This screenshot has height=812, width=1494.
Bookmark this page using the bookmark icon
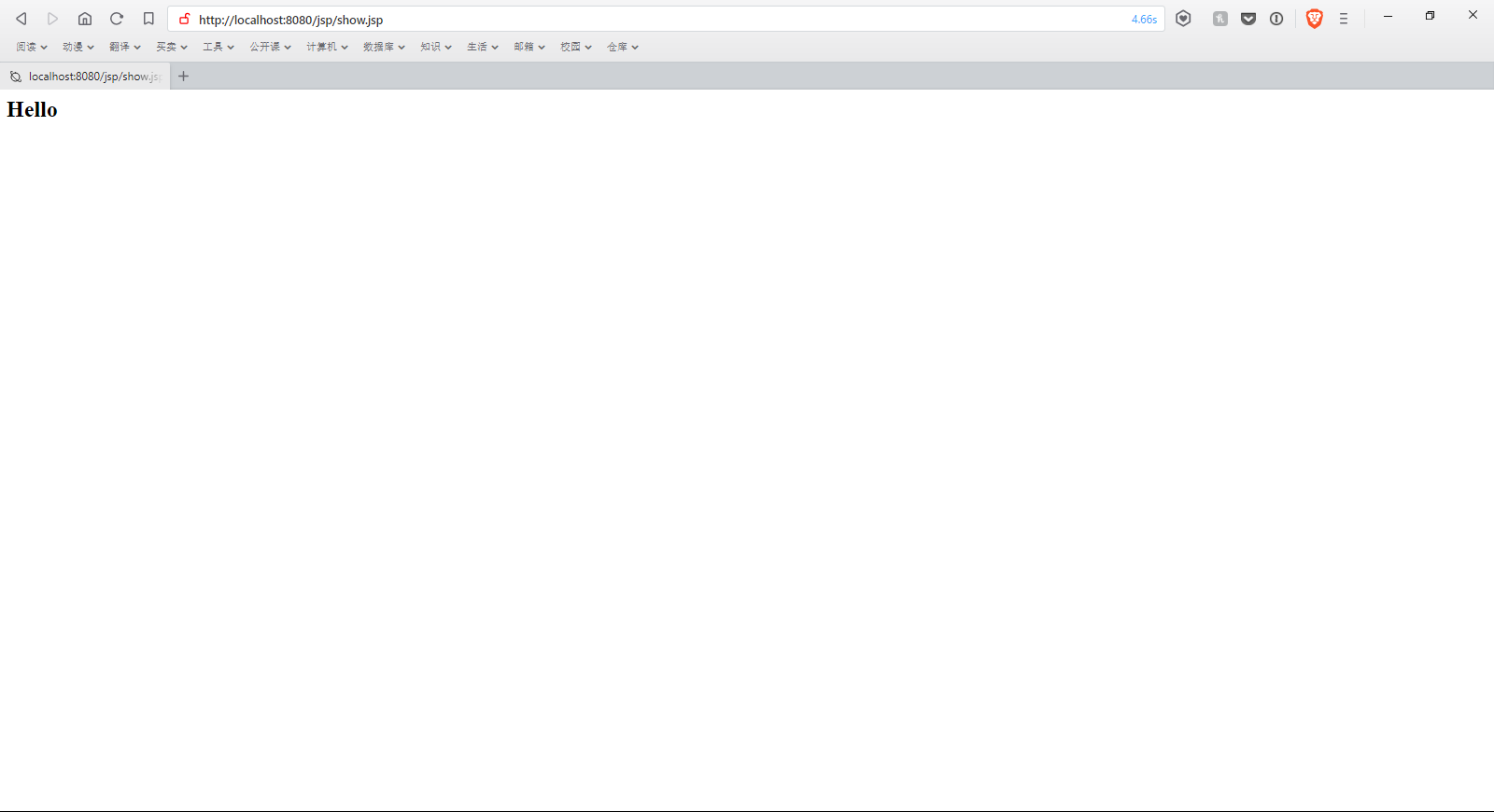point(148,19)
